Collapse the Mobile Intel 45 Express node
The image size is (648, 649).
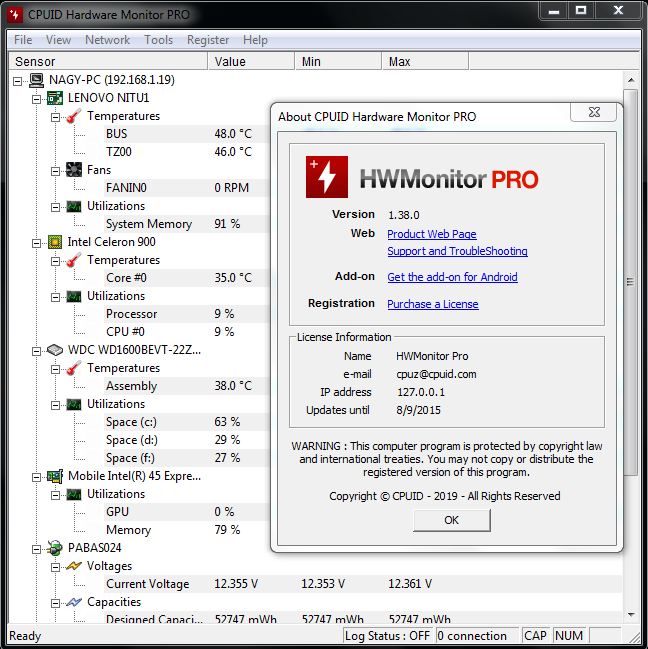36,478
